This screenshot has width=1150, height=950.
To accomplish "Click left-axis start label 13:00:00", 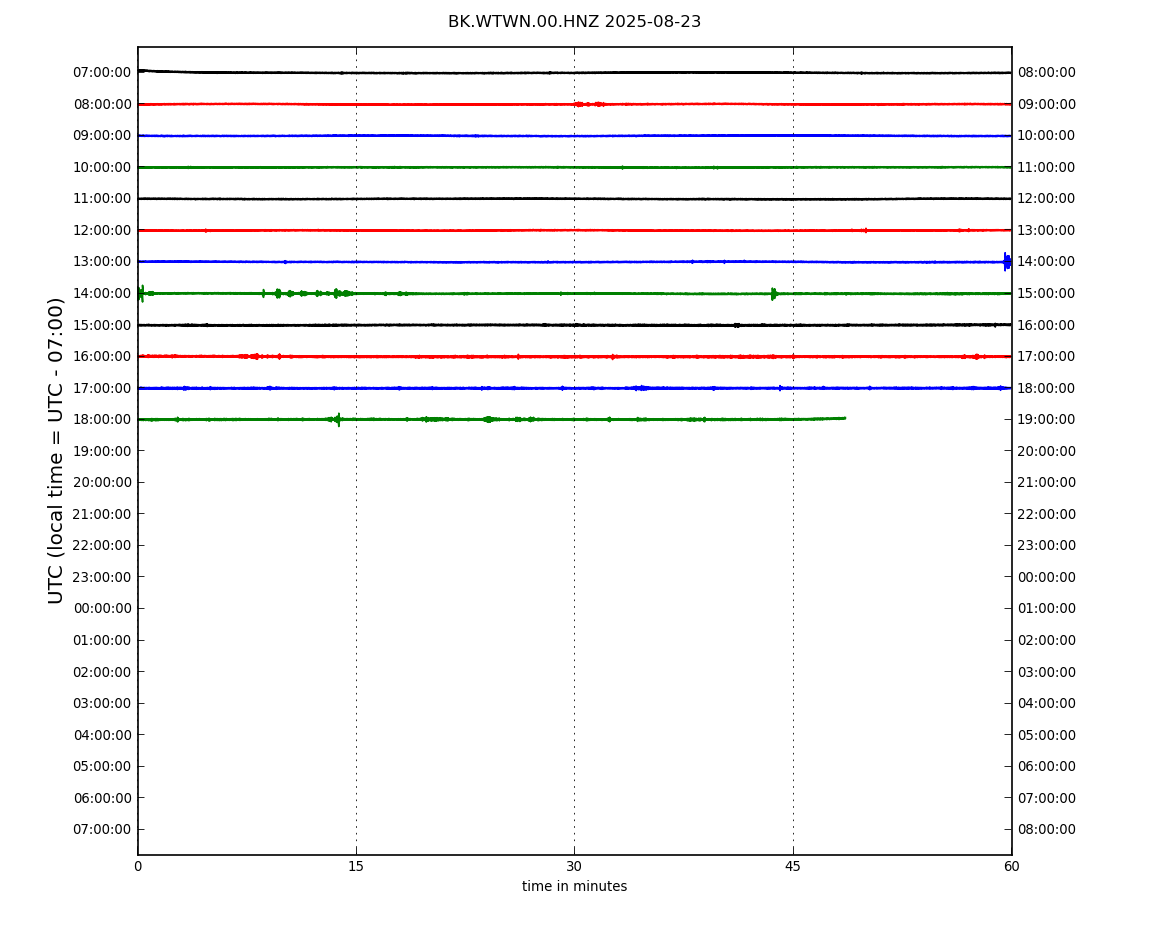I will pos(103,261).
